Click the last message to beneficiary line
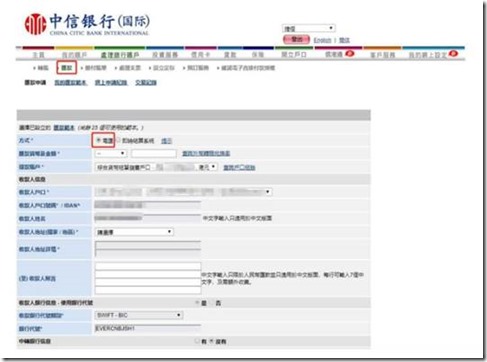This screenshot has width=487, height=362. tap(148, 290)
